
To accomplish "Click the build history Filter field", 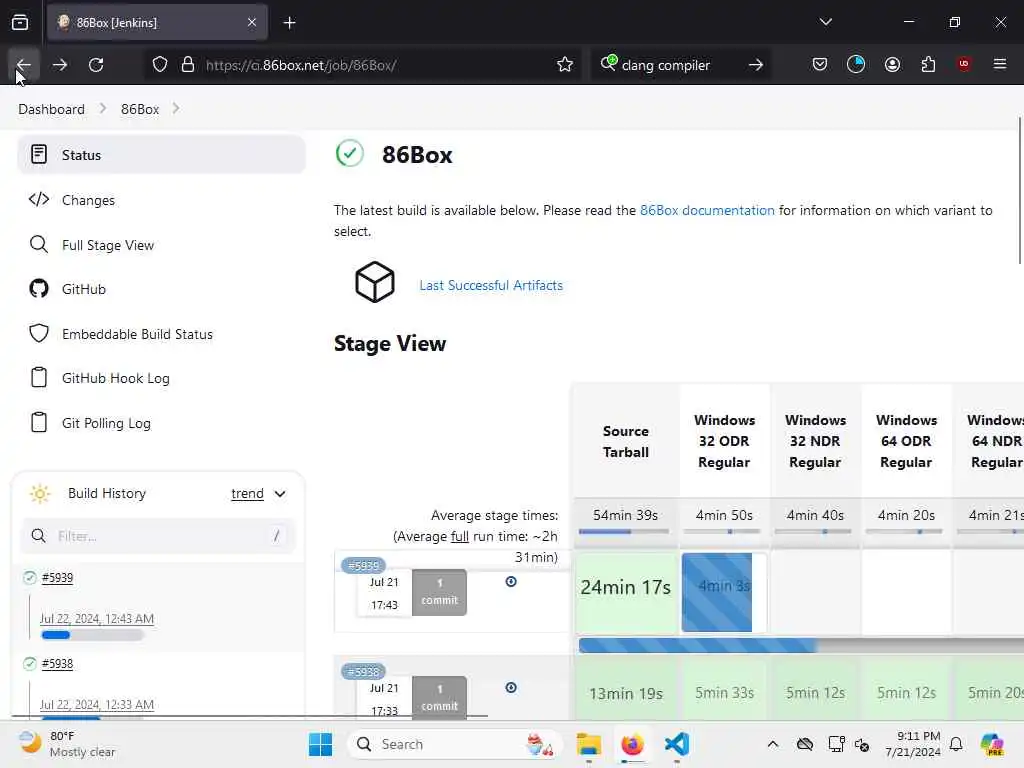I will pos(159,536).
